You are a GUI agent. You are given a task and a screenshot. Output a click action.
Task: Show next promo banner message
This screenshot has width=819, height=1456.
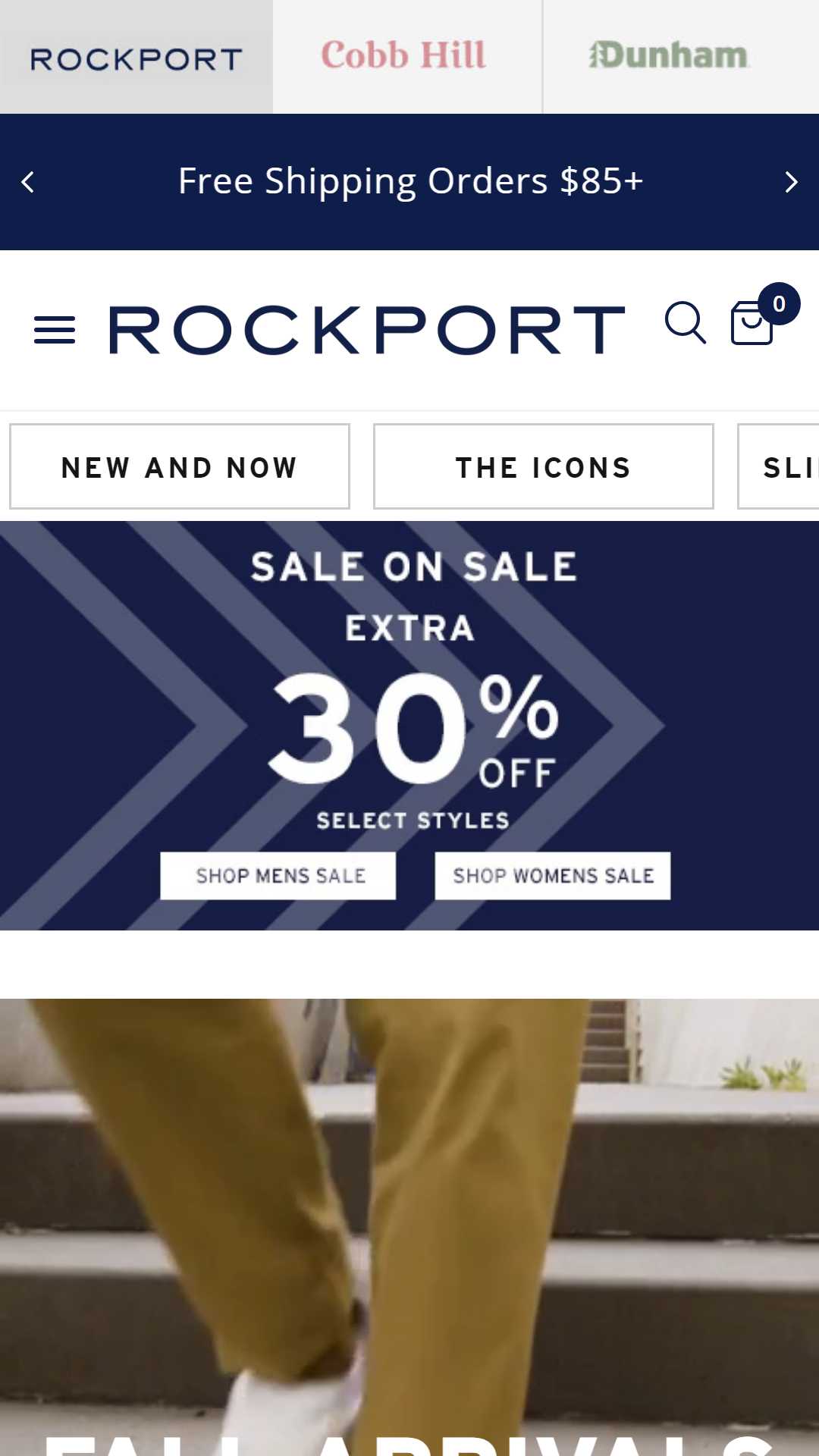(x=791, y=182)
